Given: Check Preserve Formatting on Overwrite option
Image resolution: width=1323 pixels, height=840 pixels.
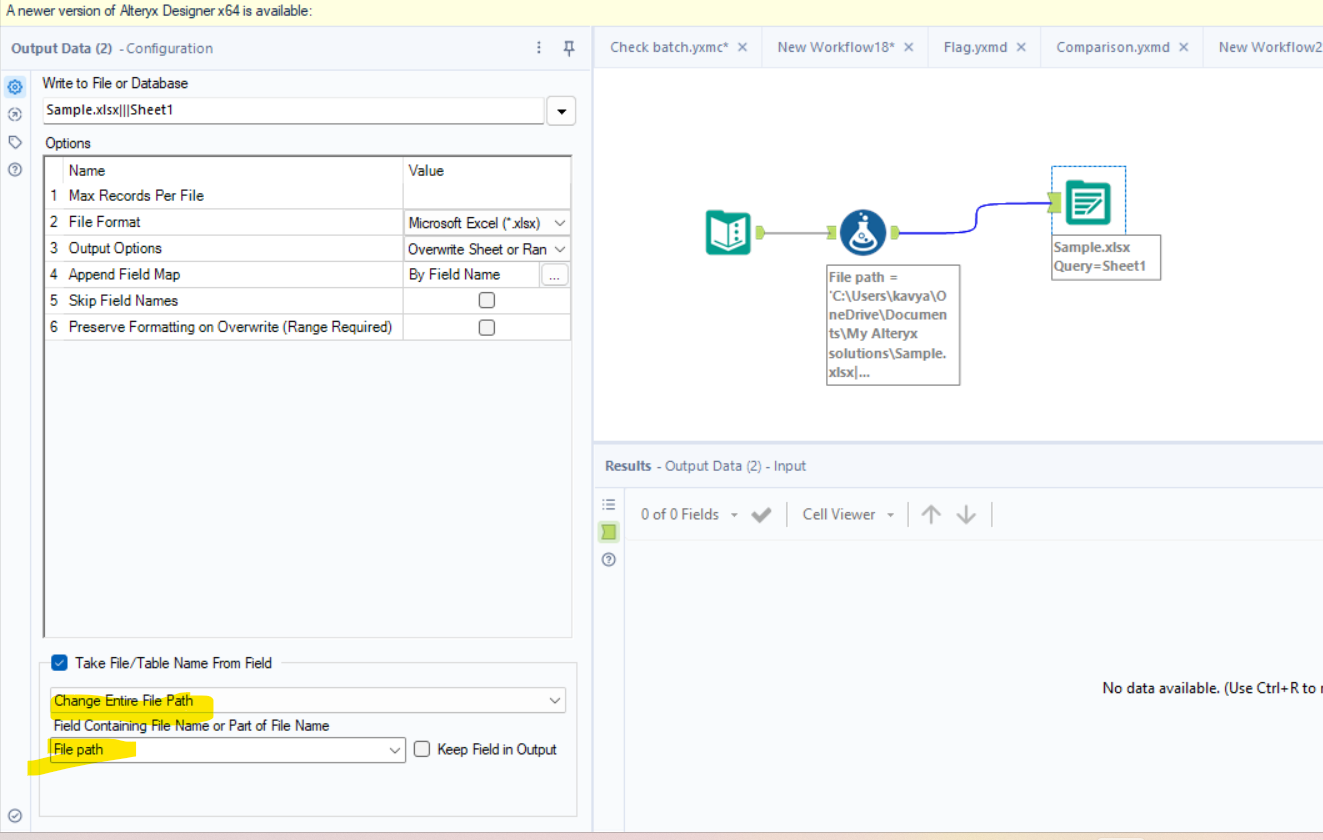Looking at the screenshot, I should [486, 327].
